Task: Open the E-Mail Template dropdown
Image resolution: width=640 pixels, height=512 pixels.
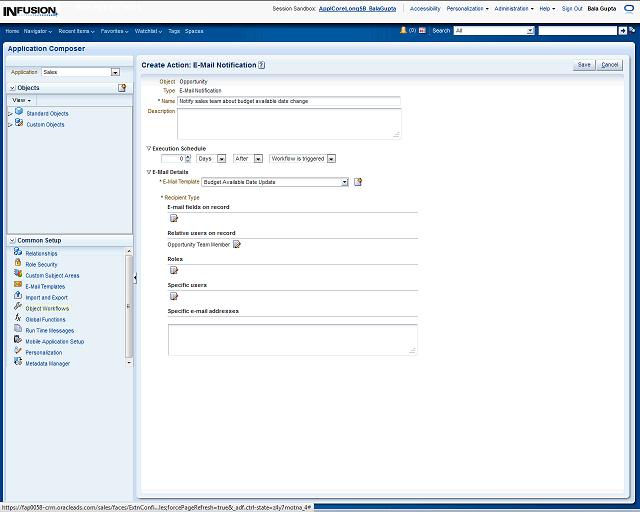Action: (344, 182)
